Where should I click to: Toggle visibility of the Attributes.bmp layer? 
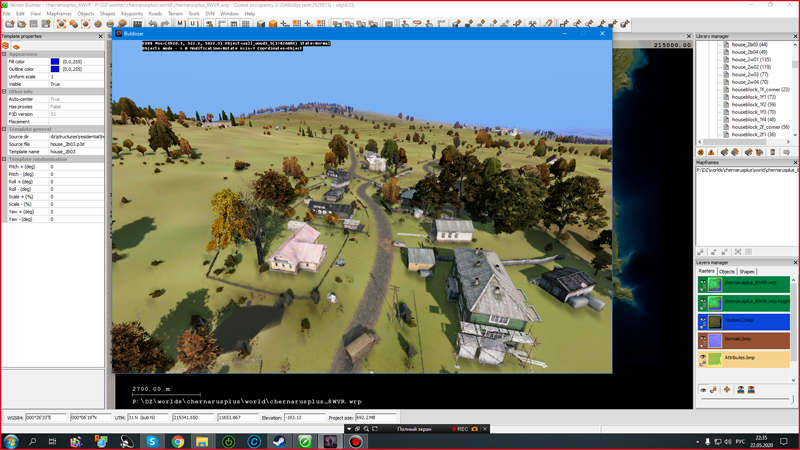pyautogui.click(x=703, y=359)
